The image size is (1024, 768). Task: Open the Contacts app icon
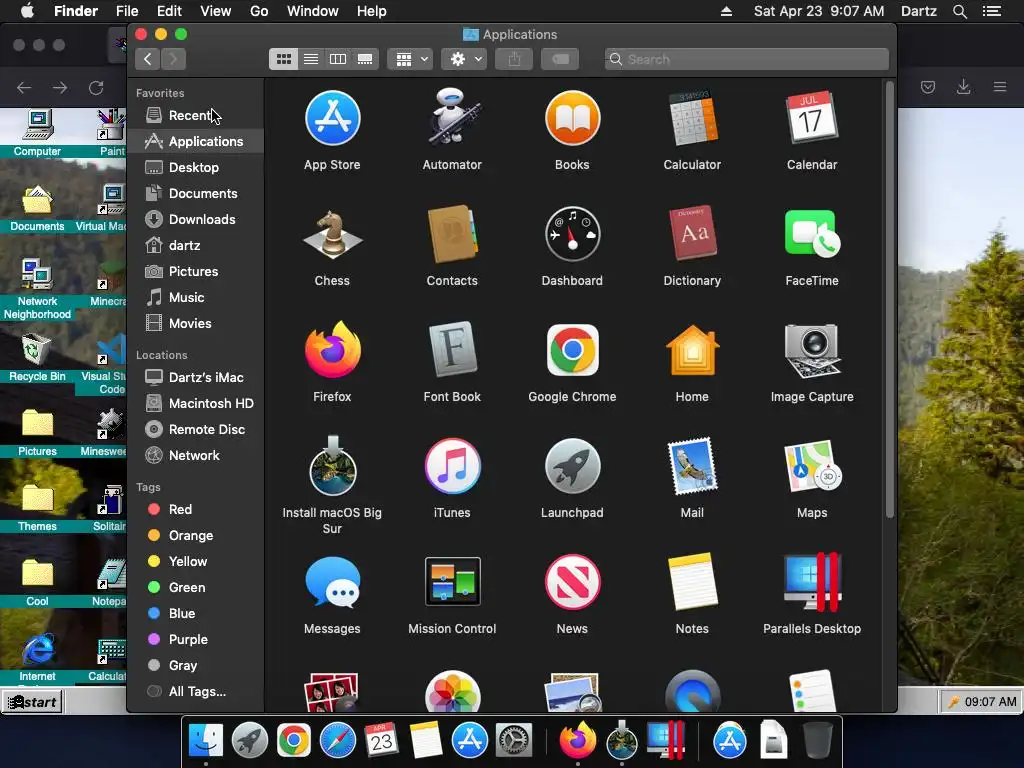pos(452,234)
